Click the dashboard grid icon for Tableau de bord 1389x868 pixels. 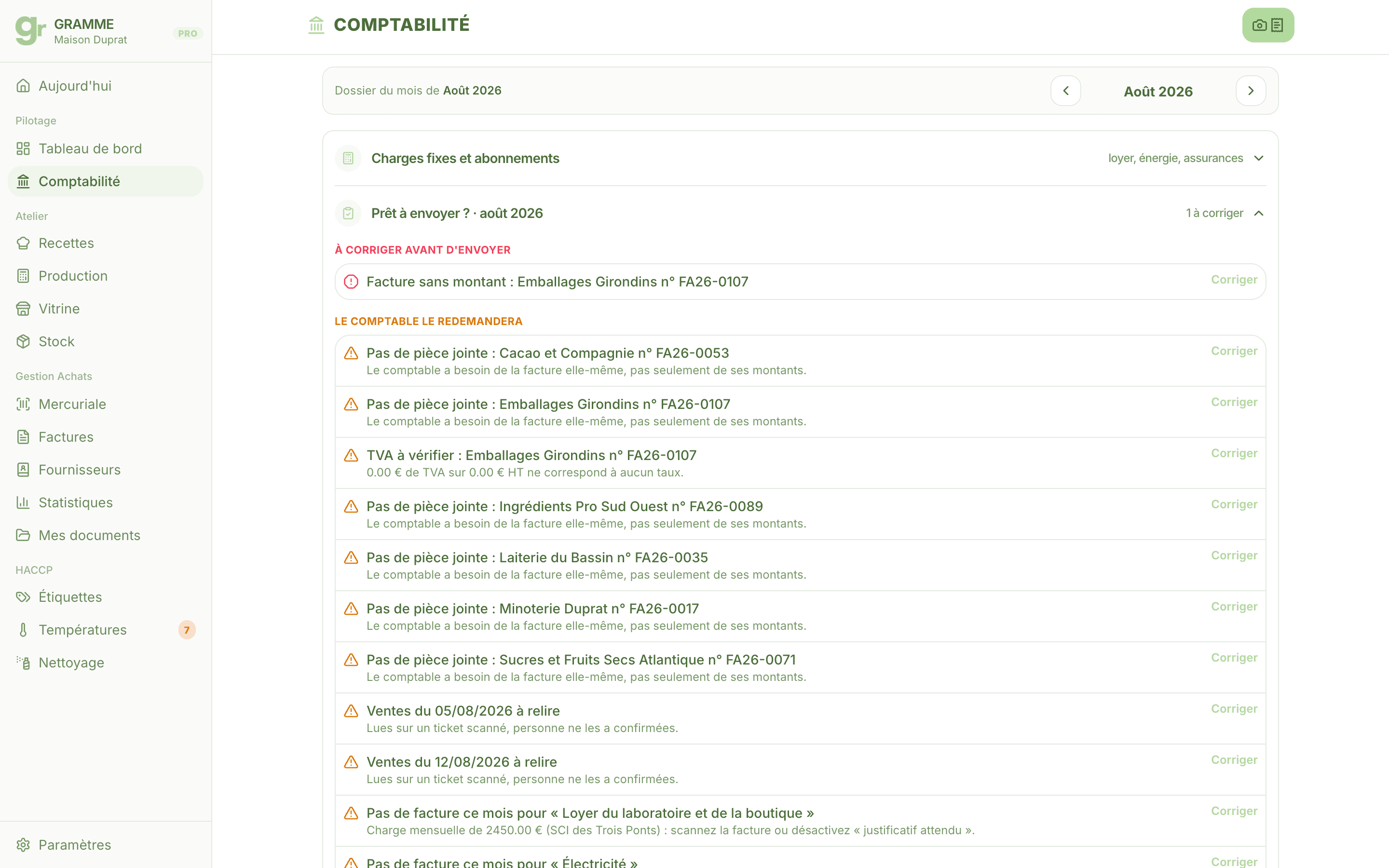pyautogui.click(x=23, y=149)
